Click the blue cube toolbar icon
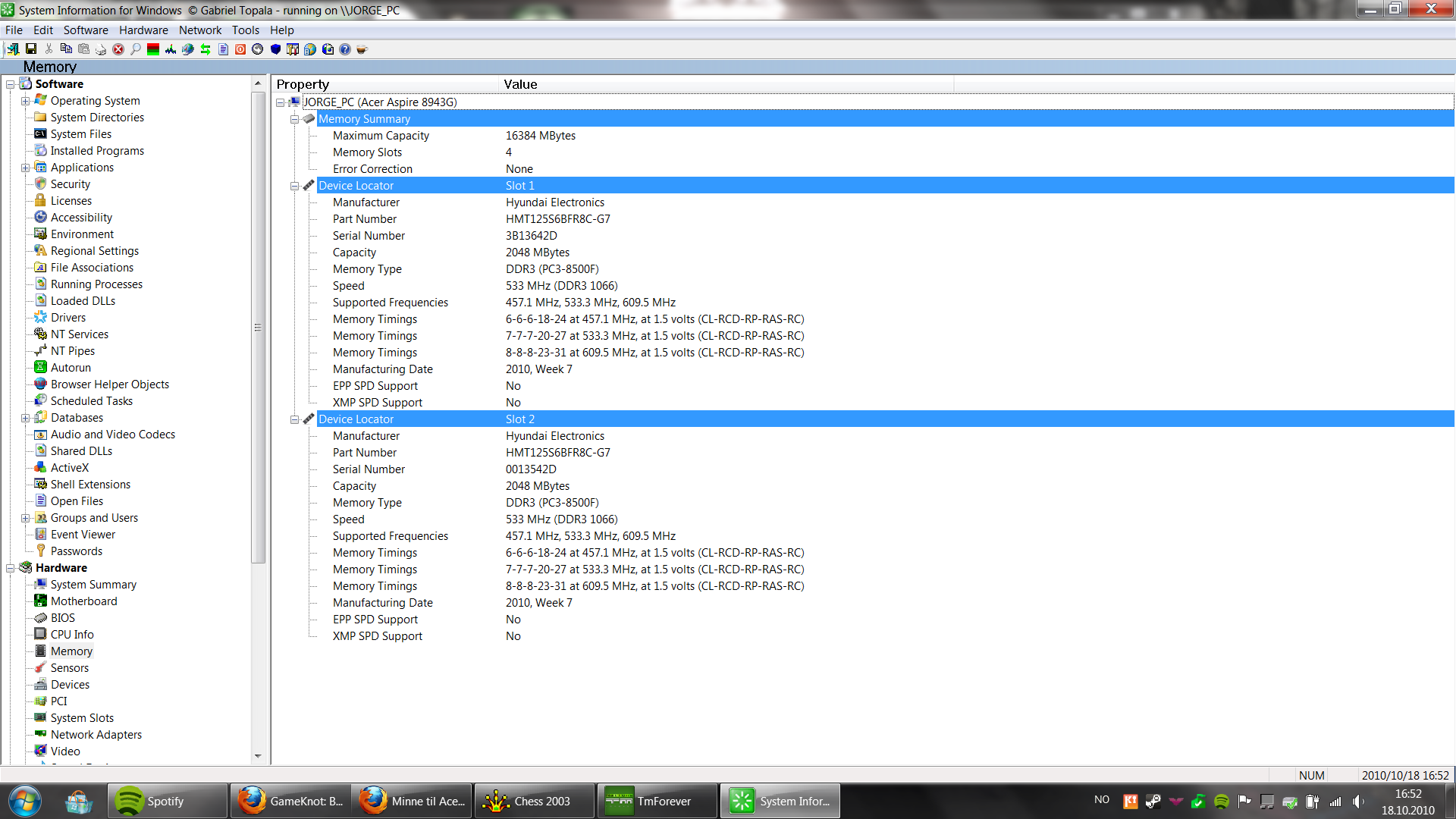Viewport: 1456px width, 819px height. click(x=275, y=49)
